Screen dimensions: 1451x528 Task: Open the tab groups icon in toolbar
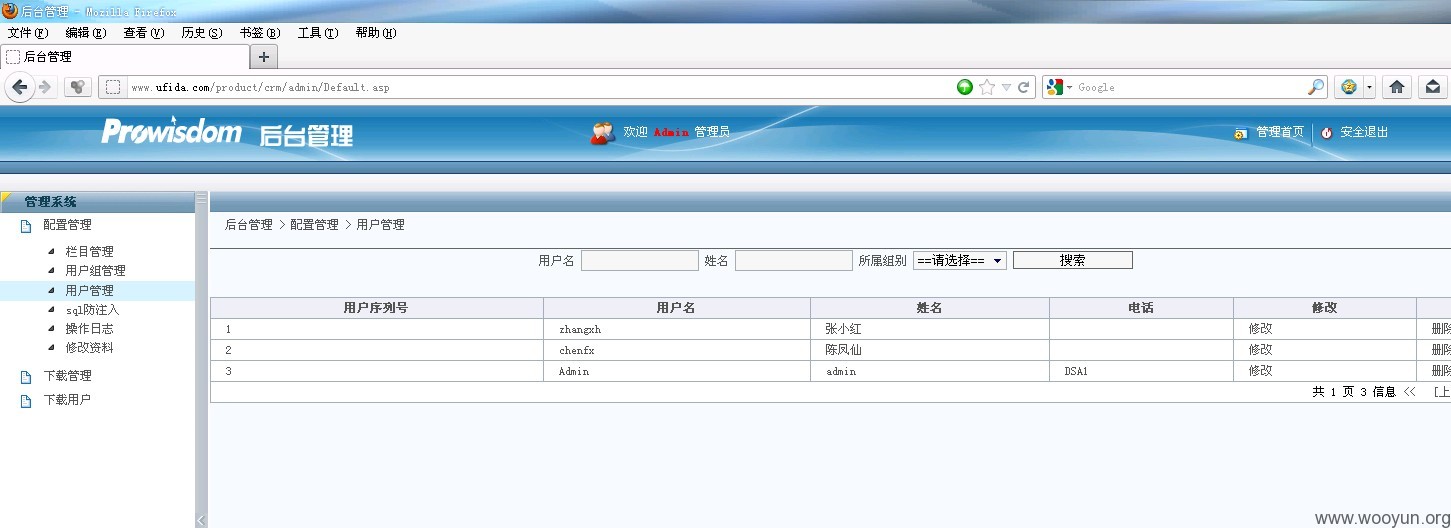pos(78,87)
